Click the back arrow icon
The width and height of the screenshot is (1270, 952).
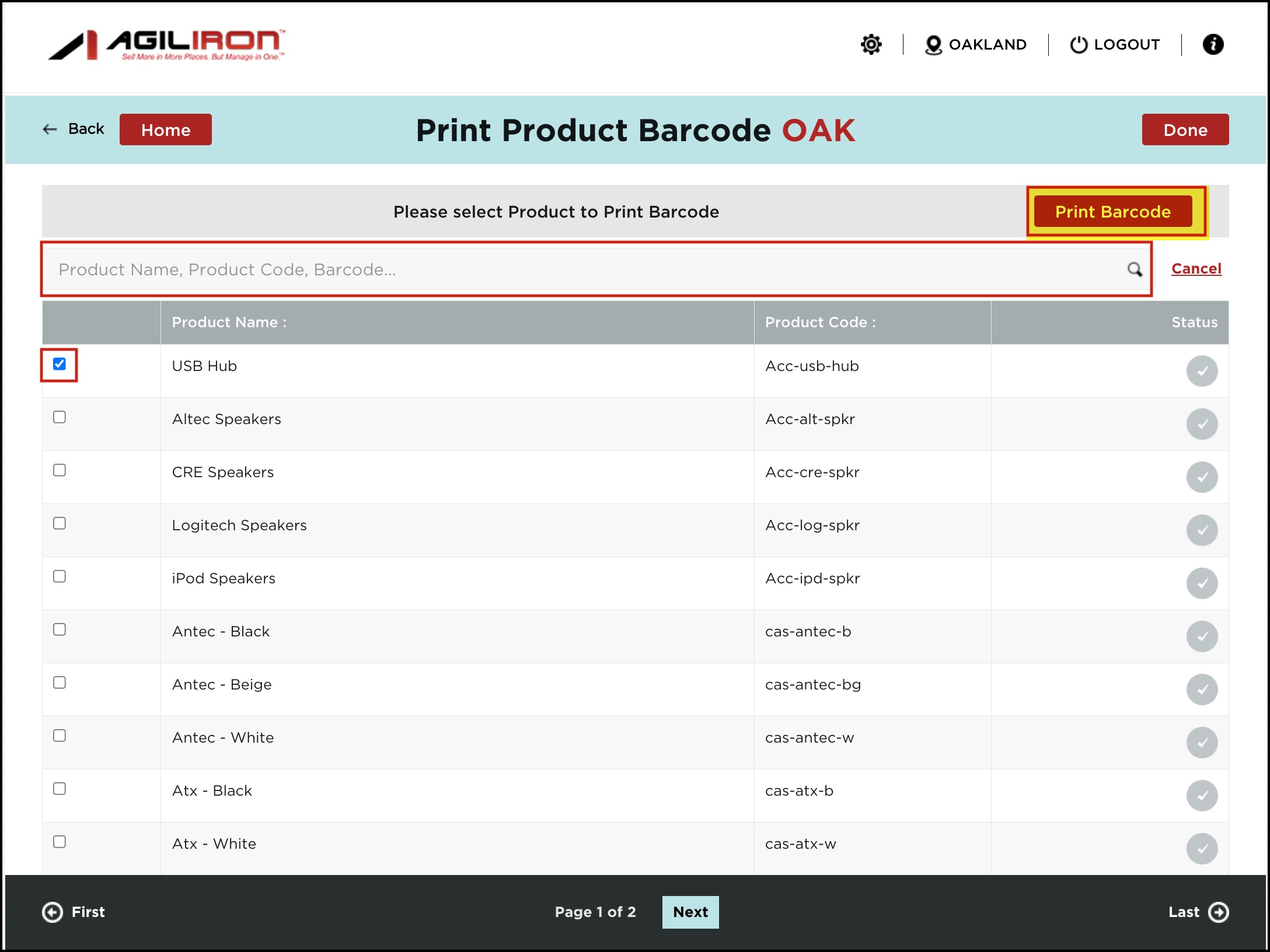coord(50,129)
